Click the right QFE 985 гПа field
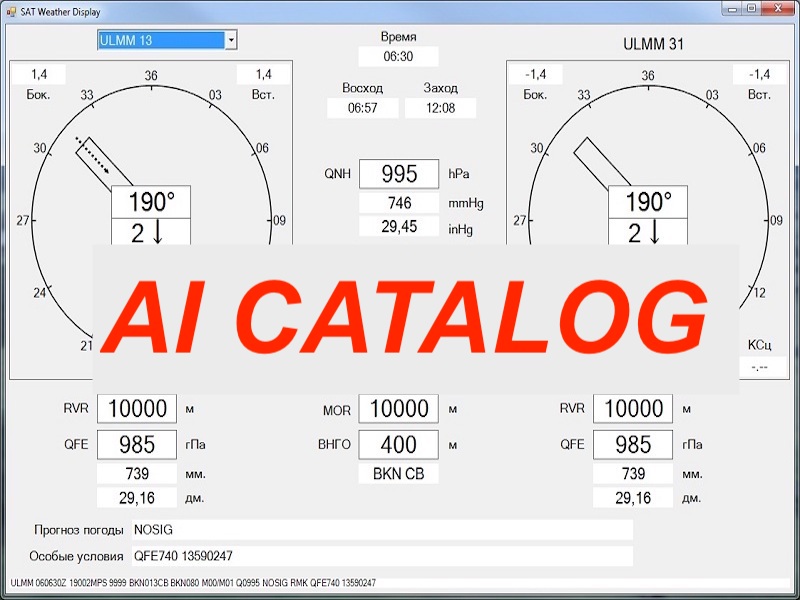 coord(632,445)
